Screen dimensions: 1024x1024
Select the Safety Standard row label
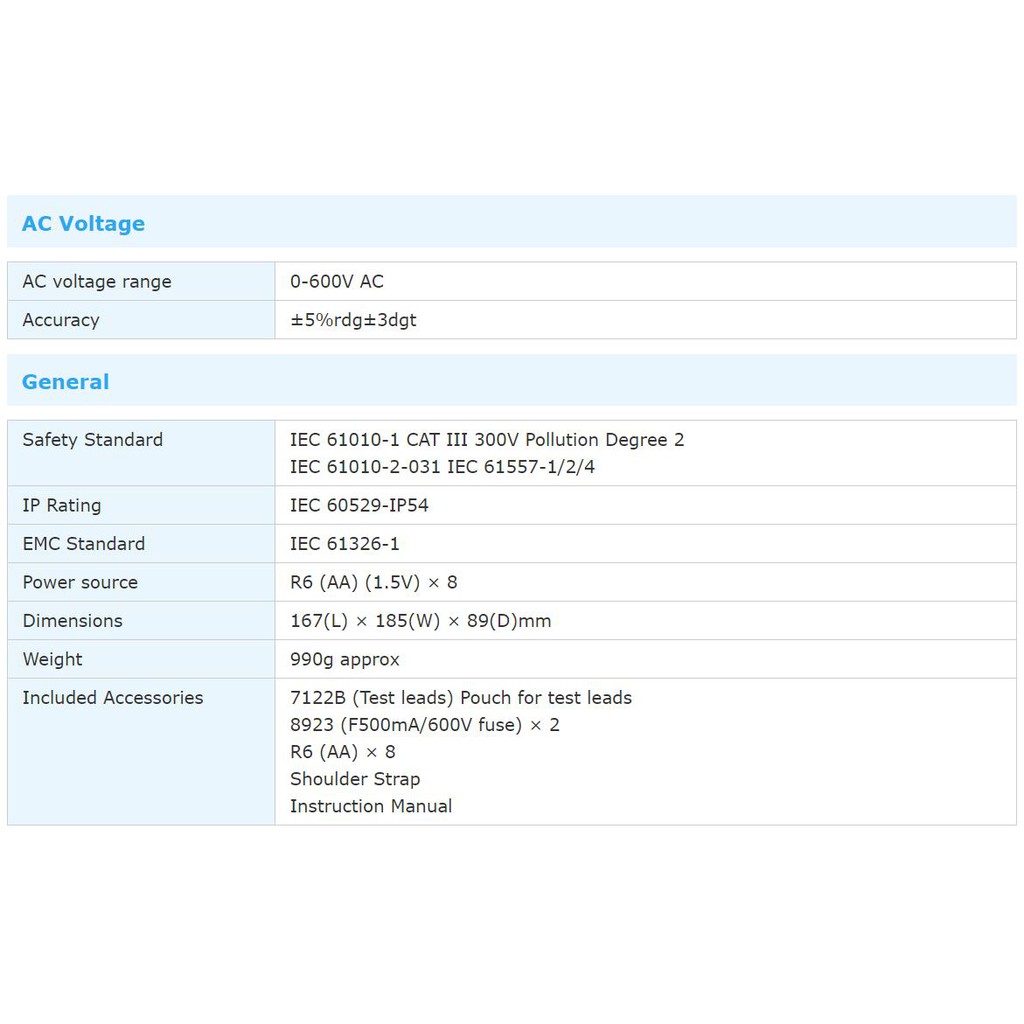93,440
